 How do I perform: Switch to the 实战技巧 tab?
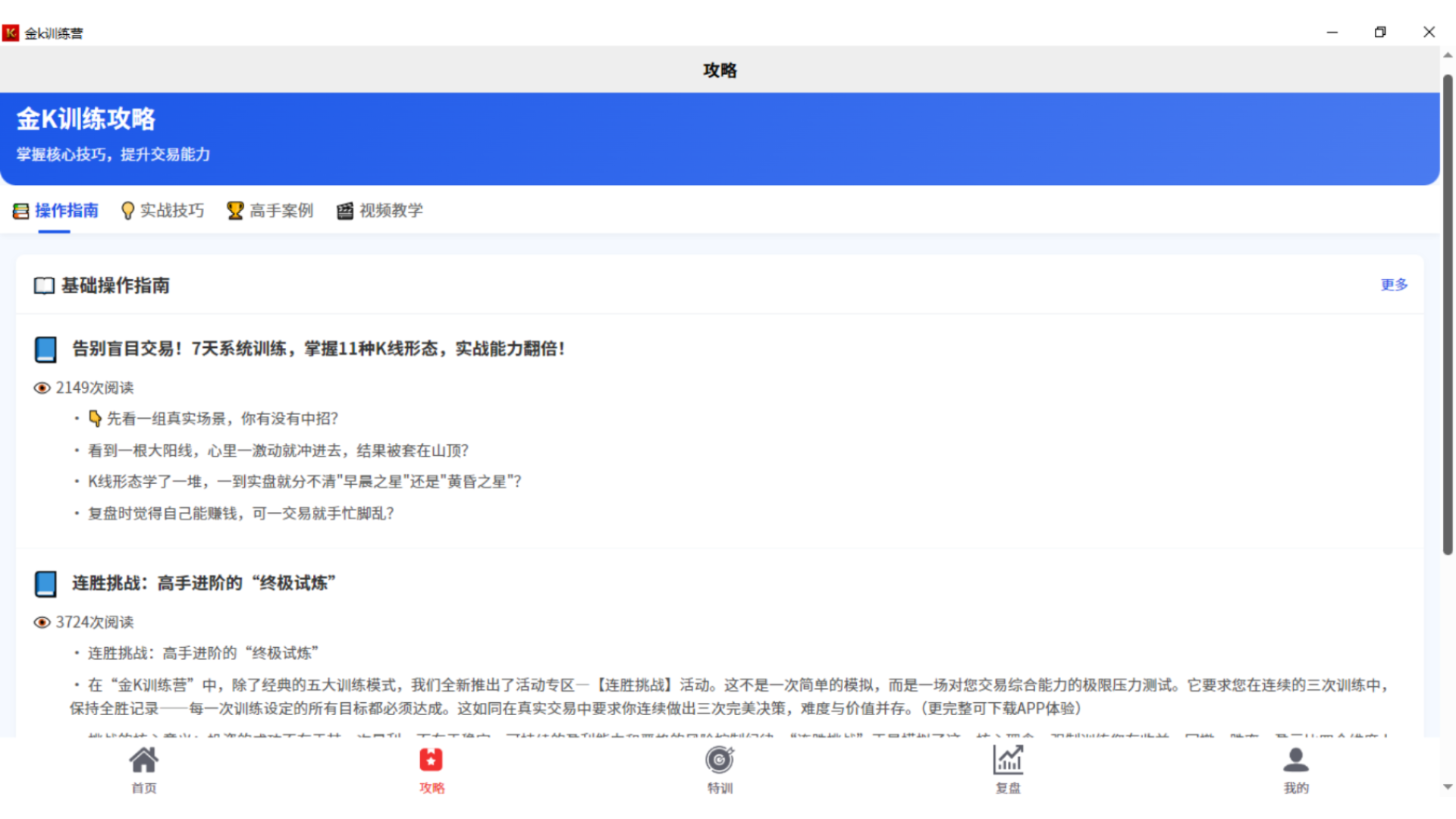163,211
